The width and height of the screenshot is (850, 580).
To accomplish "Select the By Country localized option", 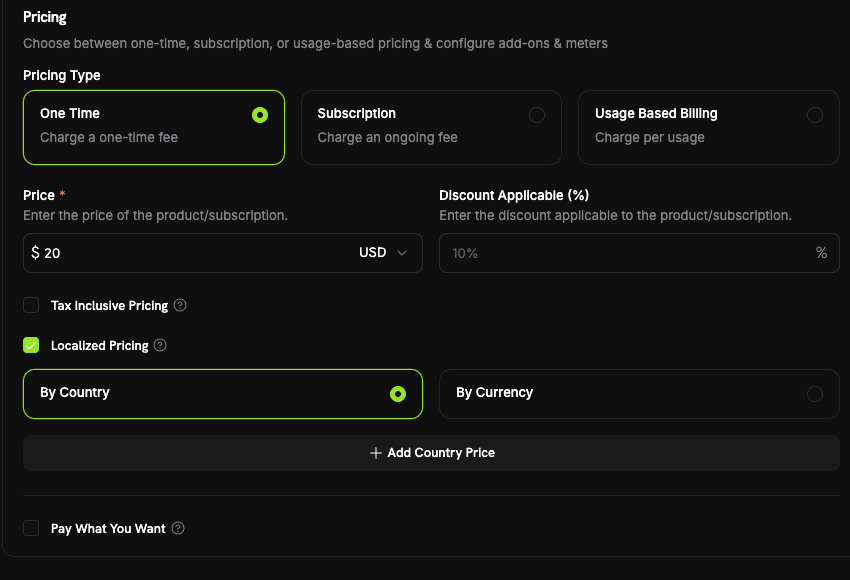I will [223, 394].
